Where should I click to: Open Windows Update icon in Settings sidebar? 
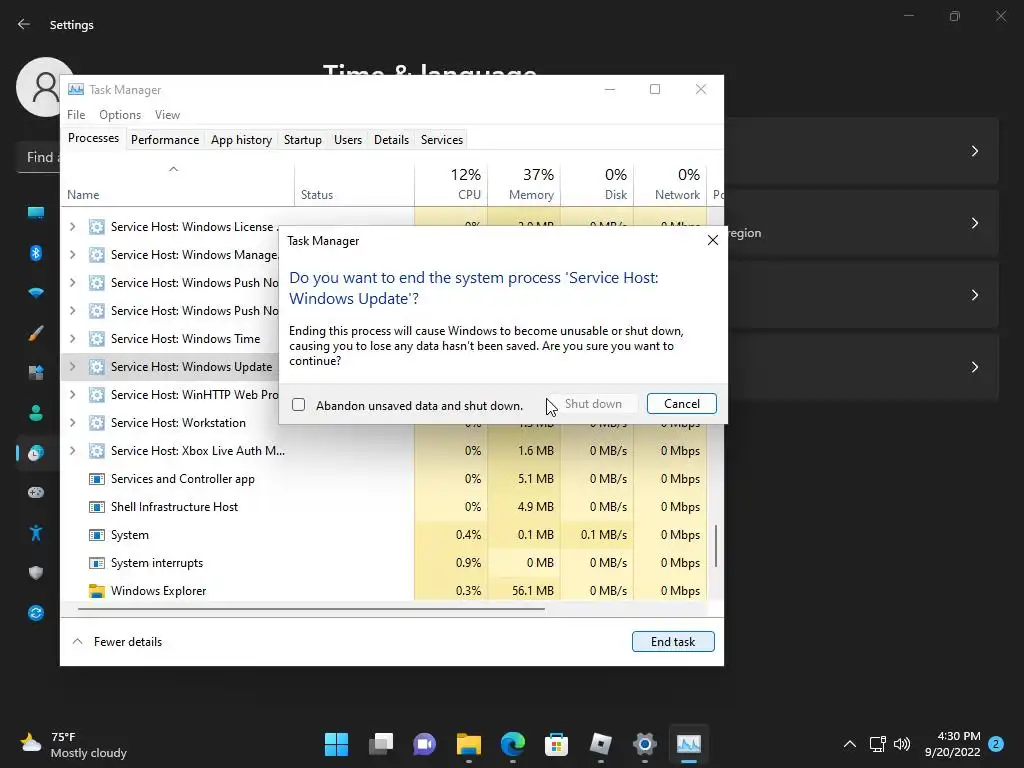pyautogui.click(x=36, y=613)
